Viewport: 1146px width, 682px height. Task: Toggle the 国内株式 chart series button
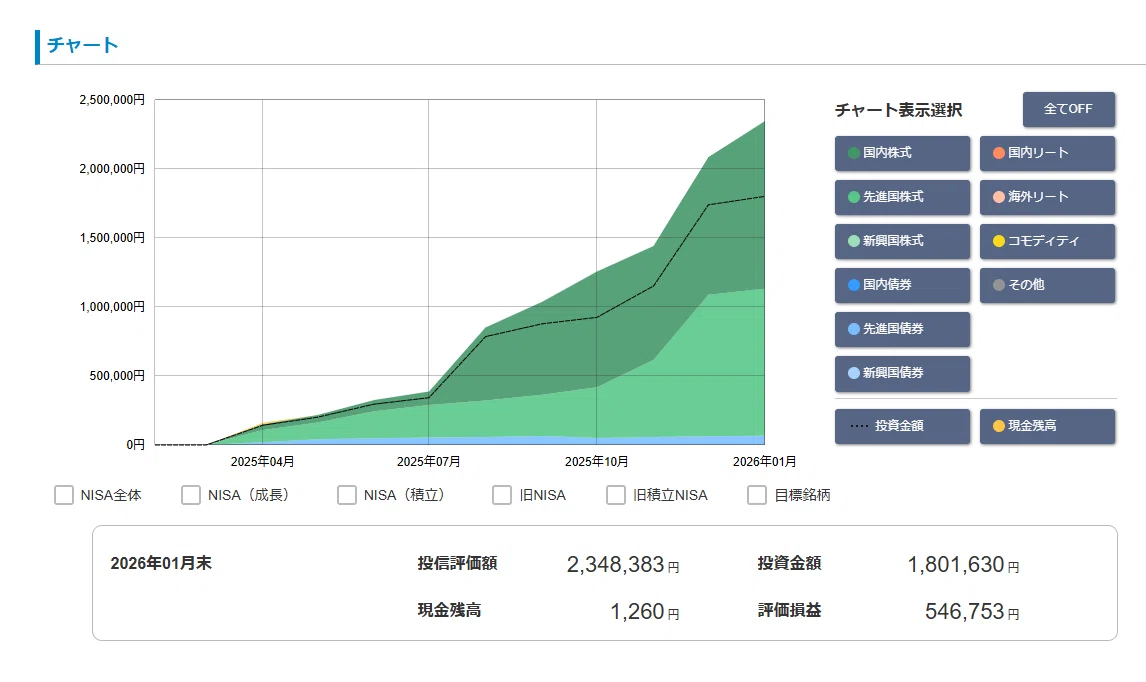(x=902, y=153)
